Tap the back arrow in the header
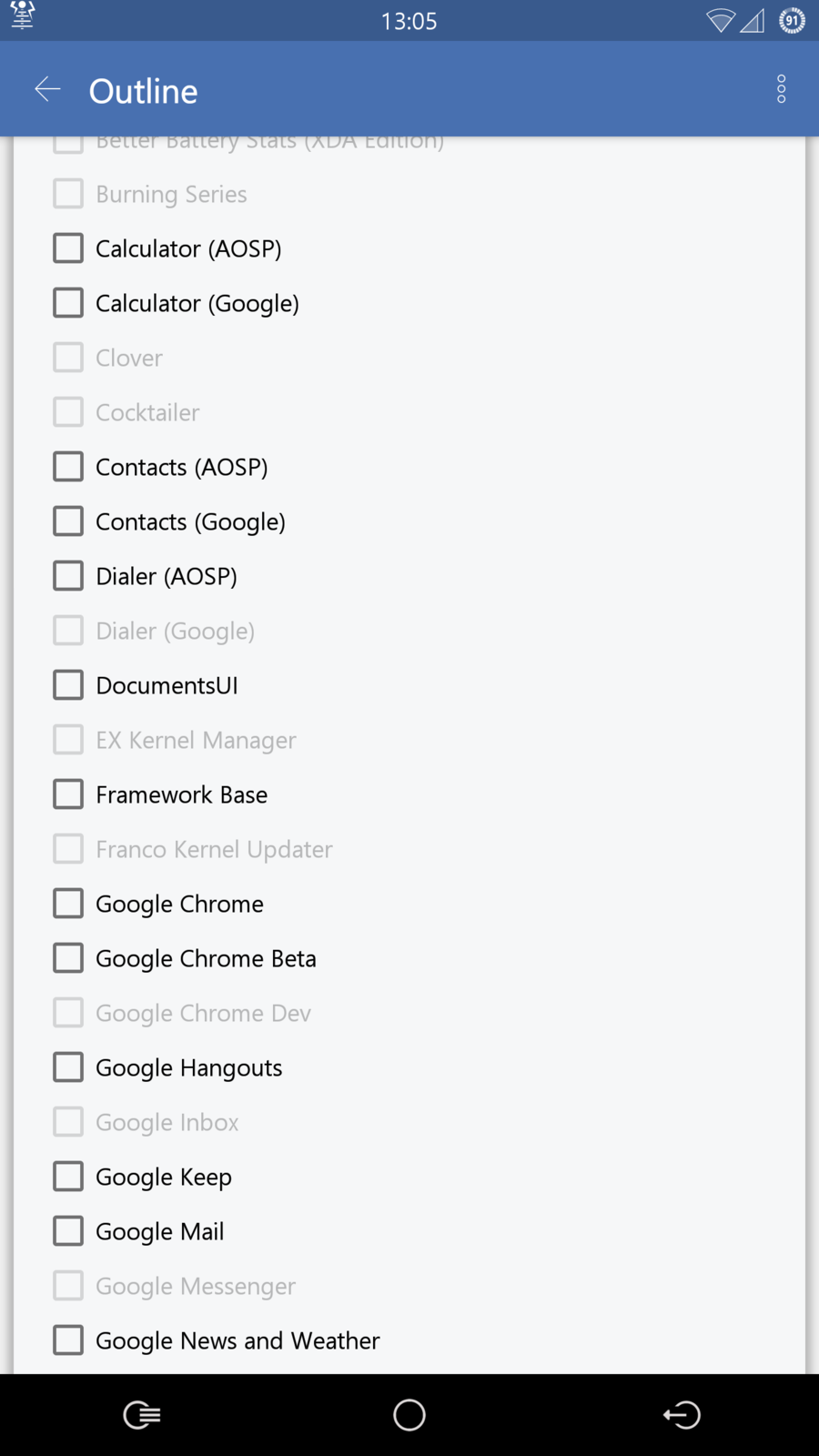 (47, 89)
